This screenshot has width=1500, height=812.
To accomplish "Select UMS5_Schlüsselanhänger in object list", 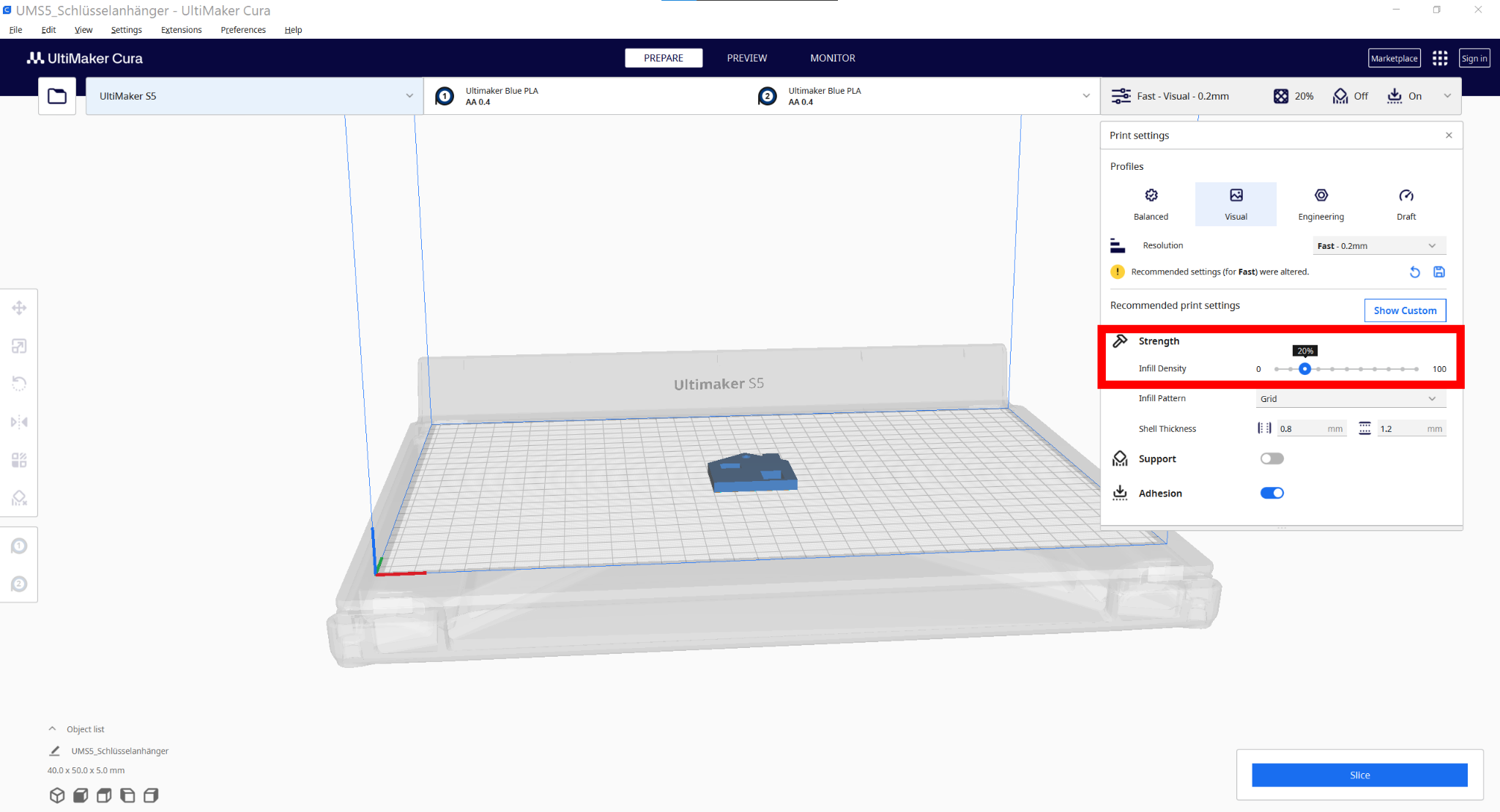I will pyautogui.click(x=119, y=751).
